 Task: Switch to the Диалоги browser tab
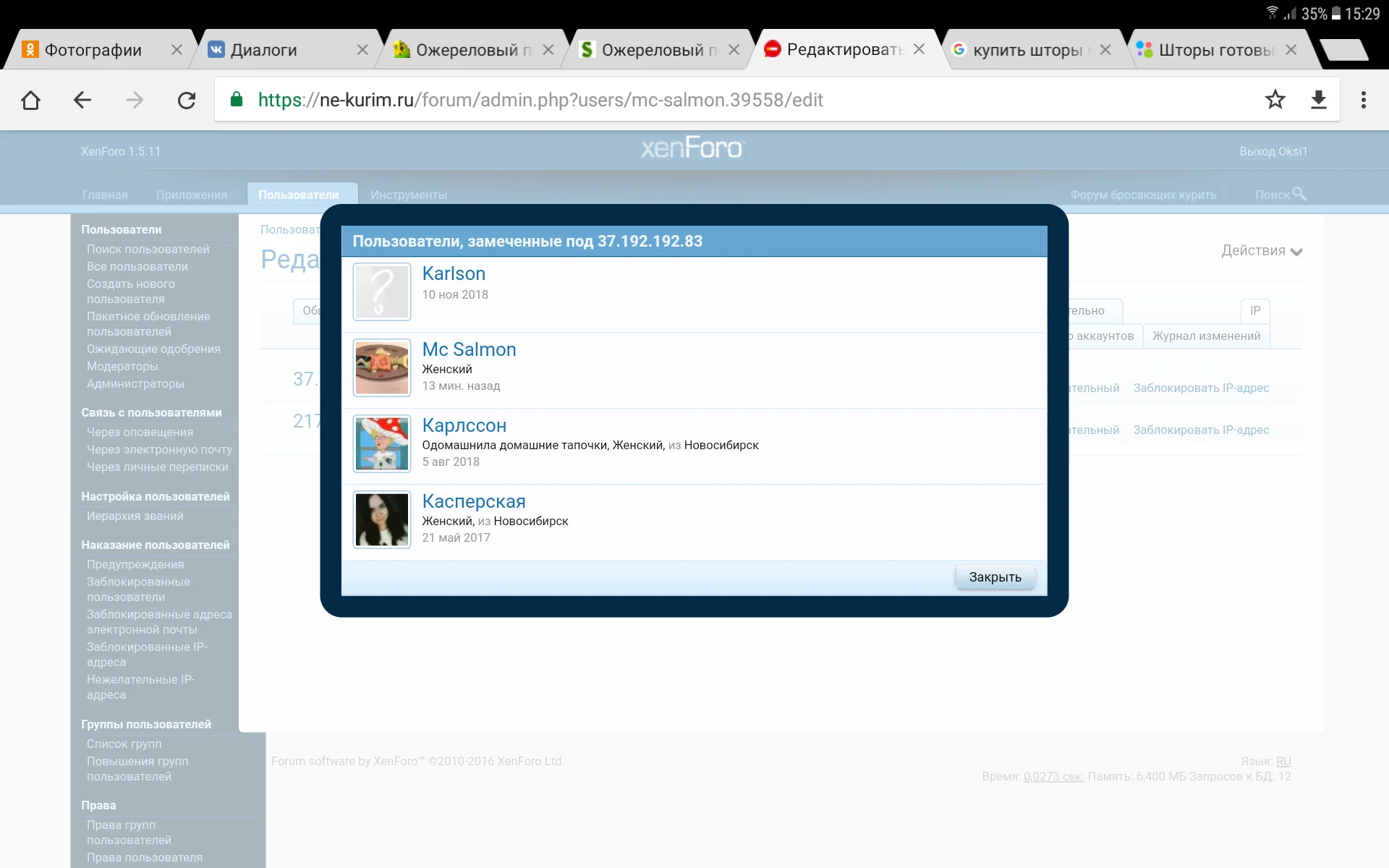264,50
